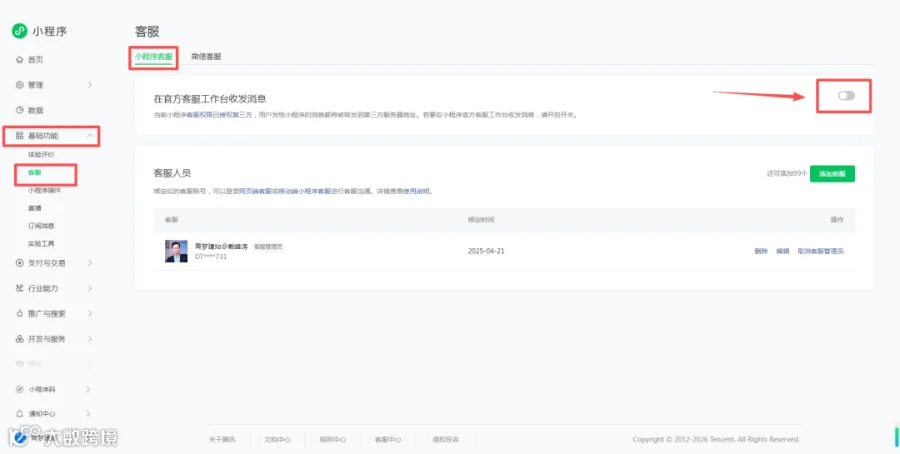Click the customer service agent avatar thumbnail
Image resolution: width=900 pixels, height=454 pixels.
tap(176, 251)
